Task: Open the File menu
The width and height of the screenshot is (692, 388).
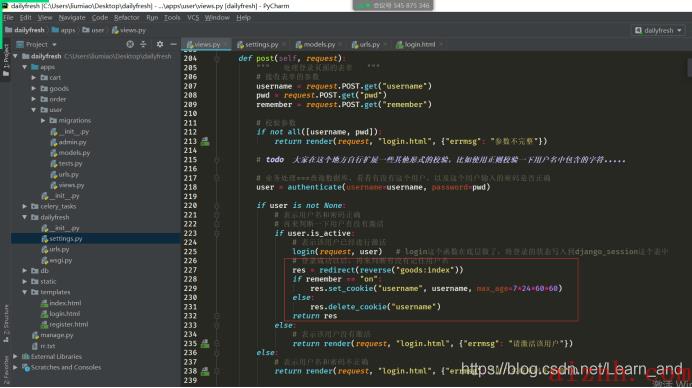Action: pyautogui.click(x=8, y=18)
